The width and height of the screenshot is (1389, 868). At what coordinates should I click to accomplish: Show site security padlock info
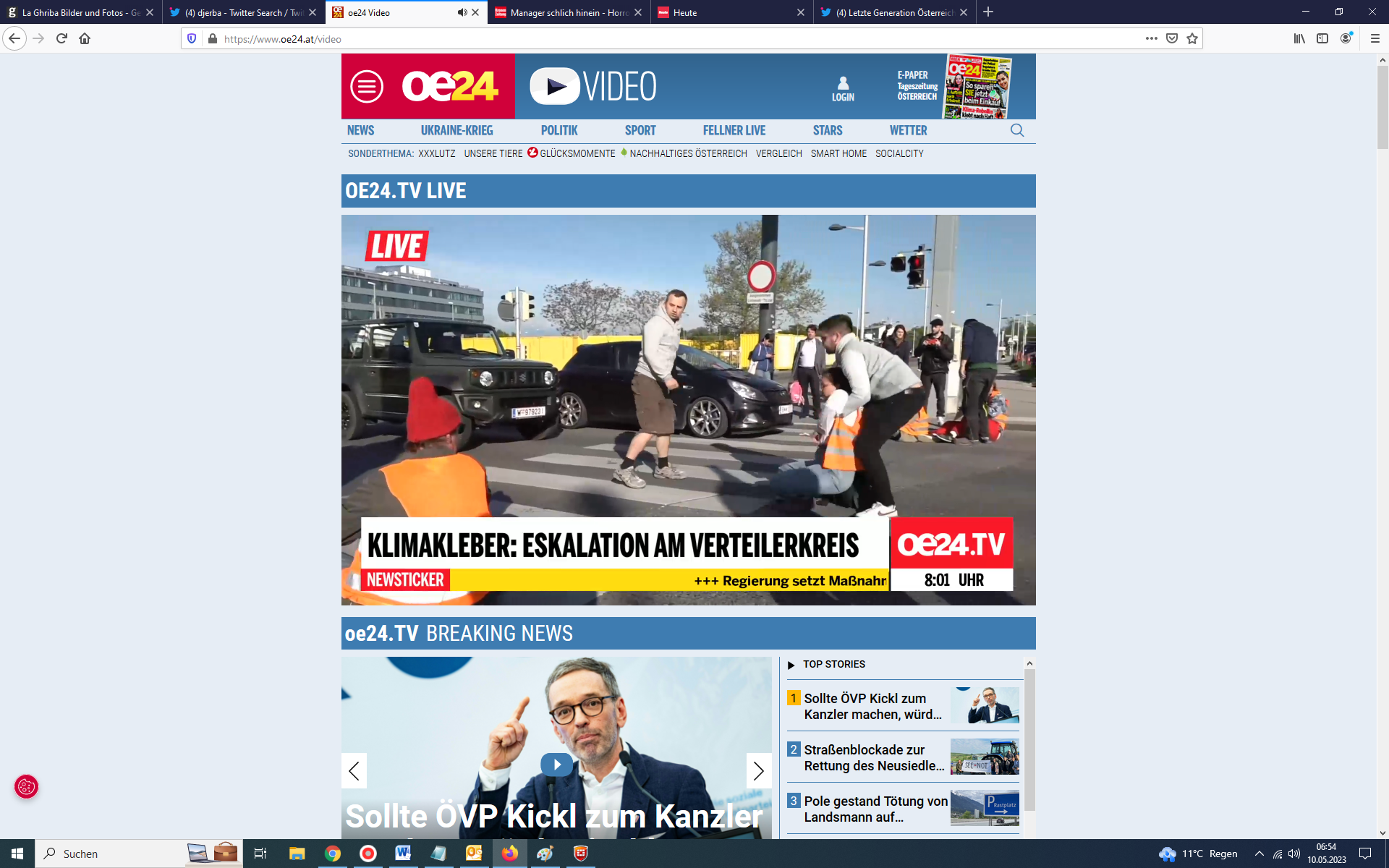[212, 38]
